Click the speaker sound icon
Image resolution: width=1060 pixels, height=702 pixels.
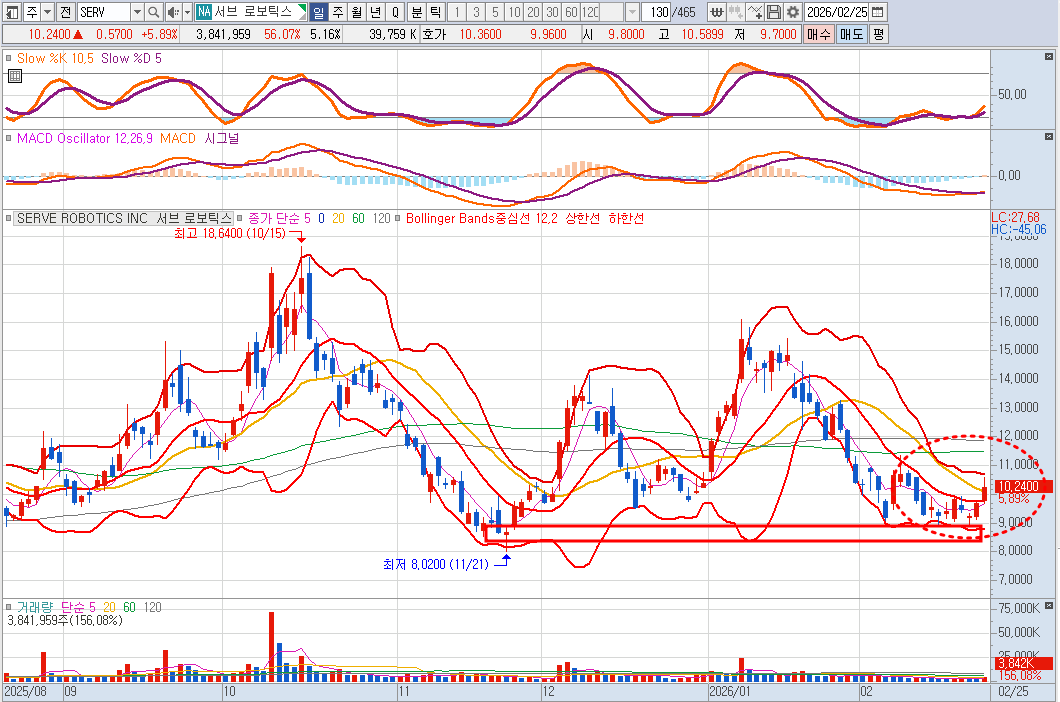coord(172,12)
